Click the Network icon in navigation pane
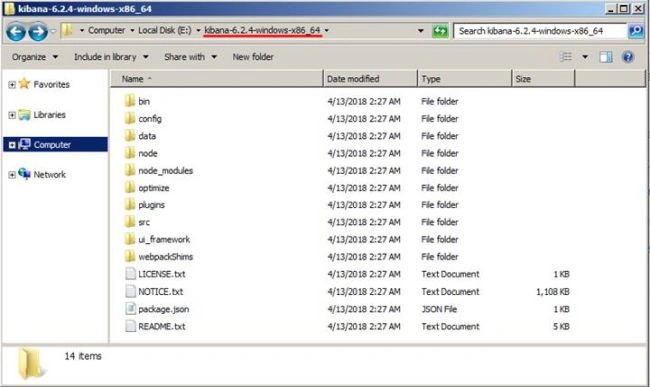 pos(24,174)
